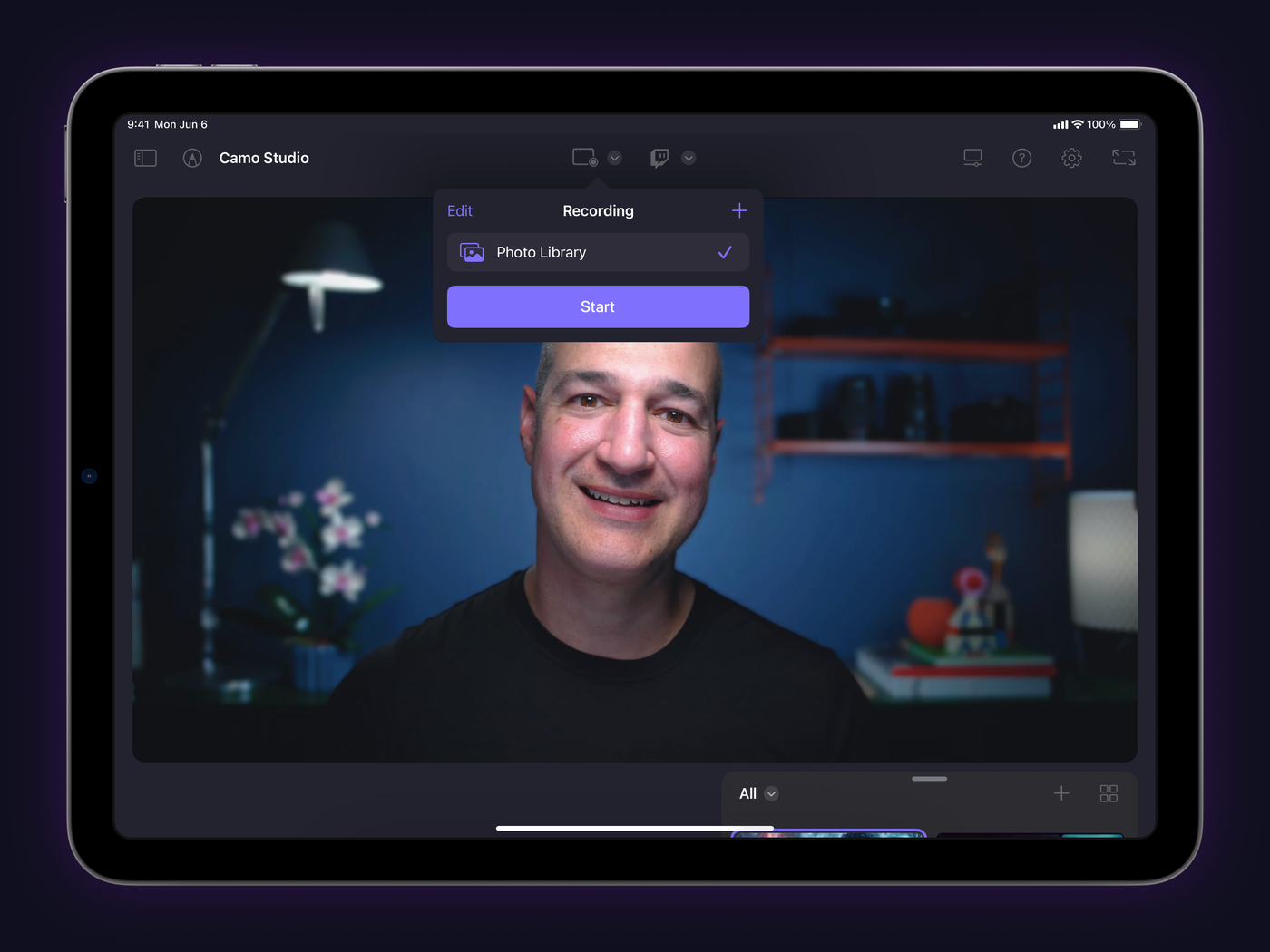Tap the presets panel drag handle
The height and width of the screenshot is (952, 1270).
[x=930, y=778]
